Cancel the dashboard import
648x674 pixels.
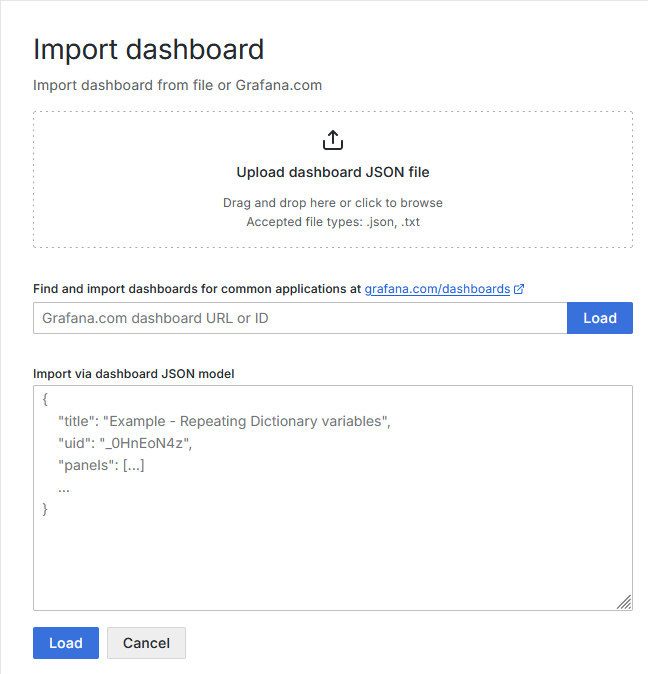point(146,643)
